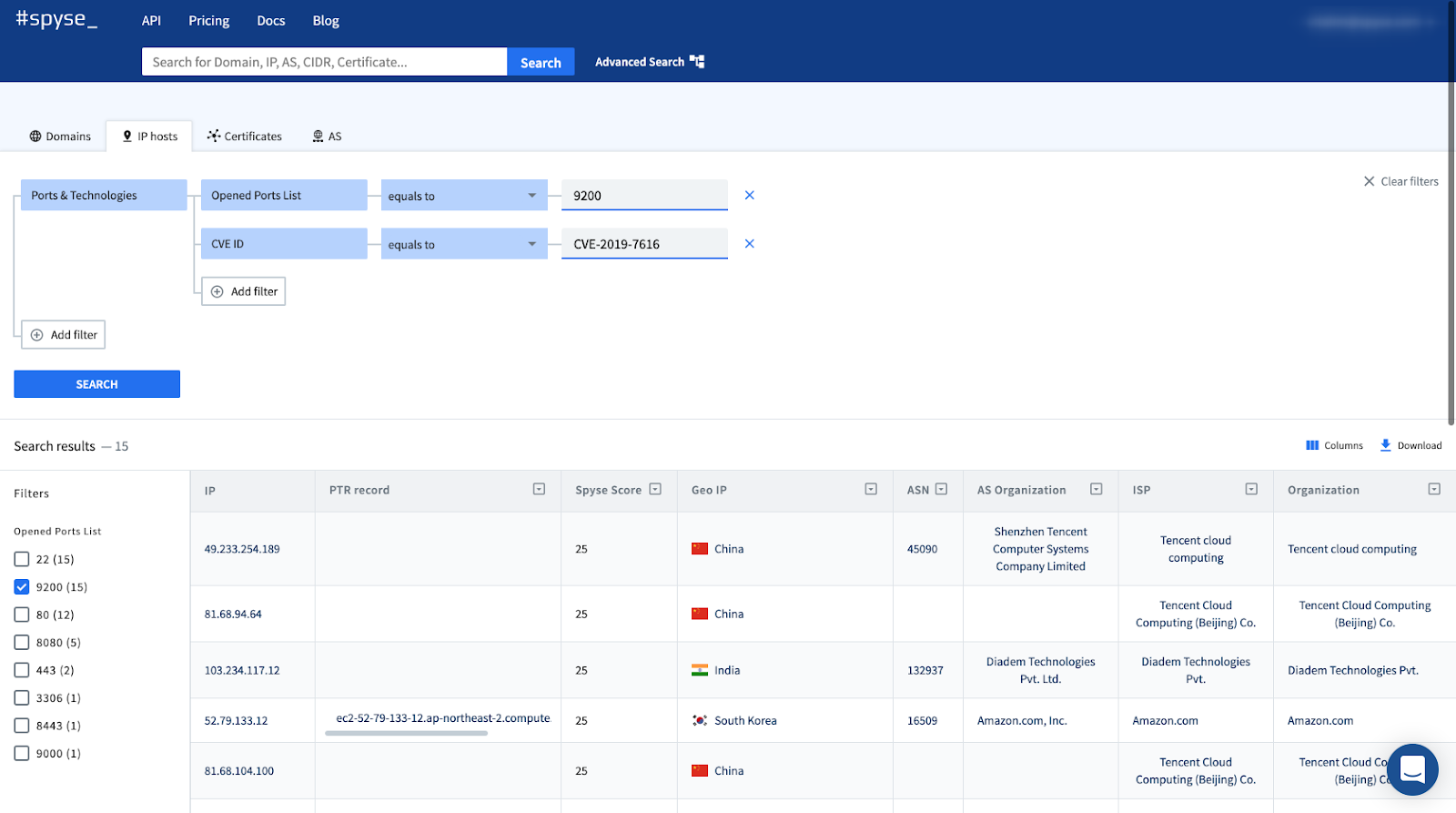Image resolution: width=1456 pixels, height=813 pixels.
Task: Open the Docs page
Action: pos(270,21)
